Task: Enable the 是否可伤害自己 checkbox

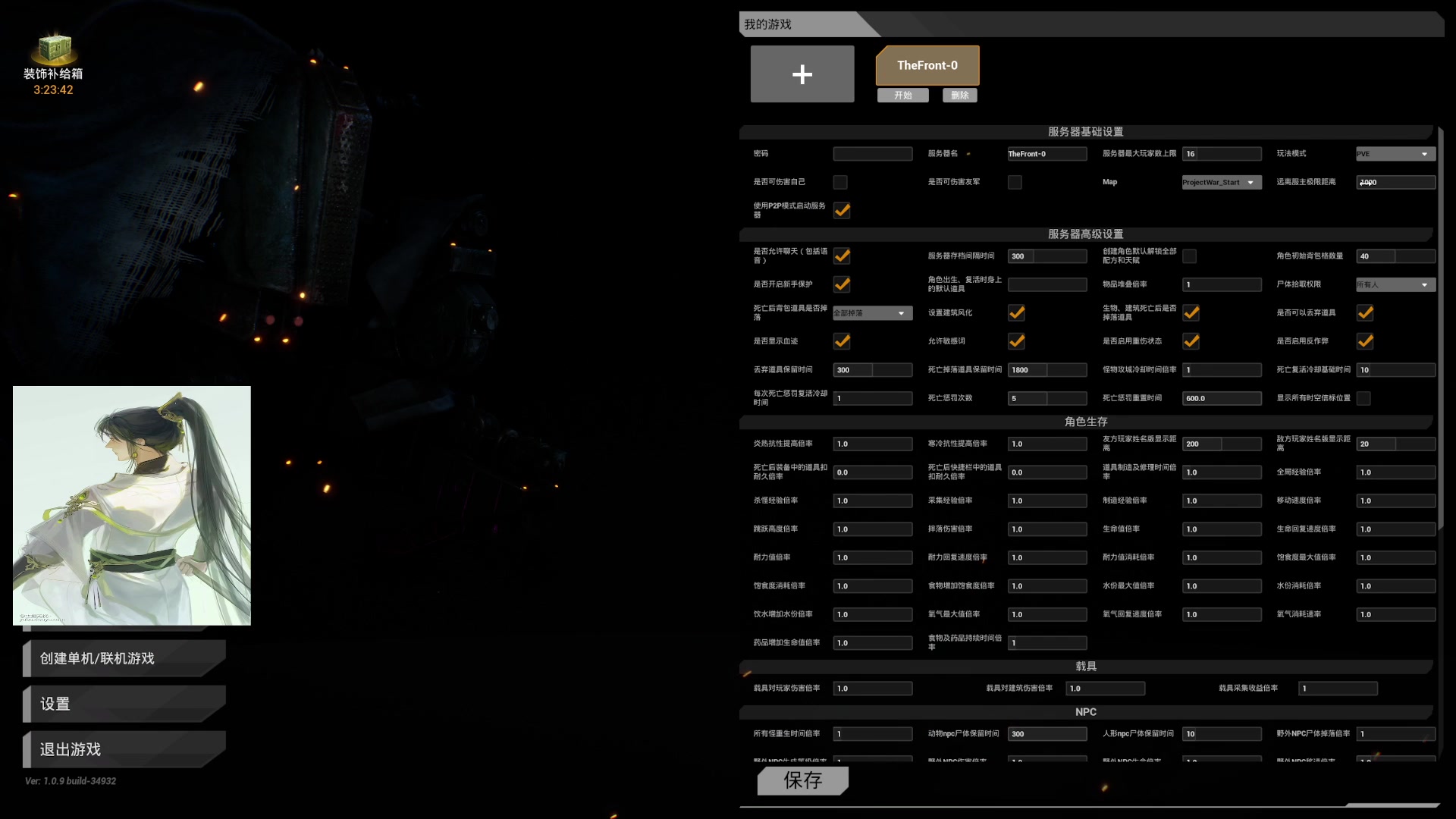Action: pyautogui.click(x=840, y=183)
